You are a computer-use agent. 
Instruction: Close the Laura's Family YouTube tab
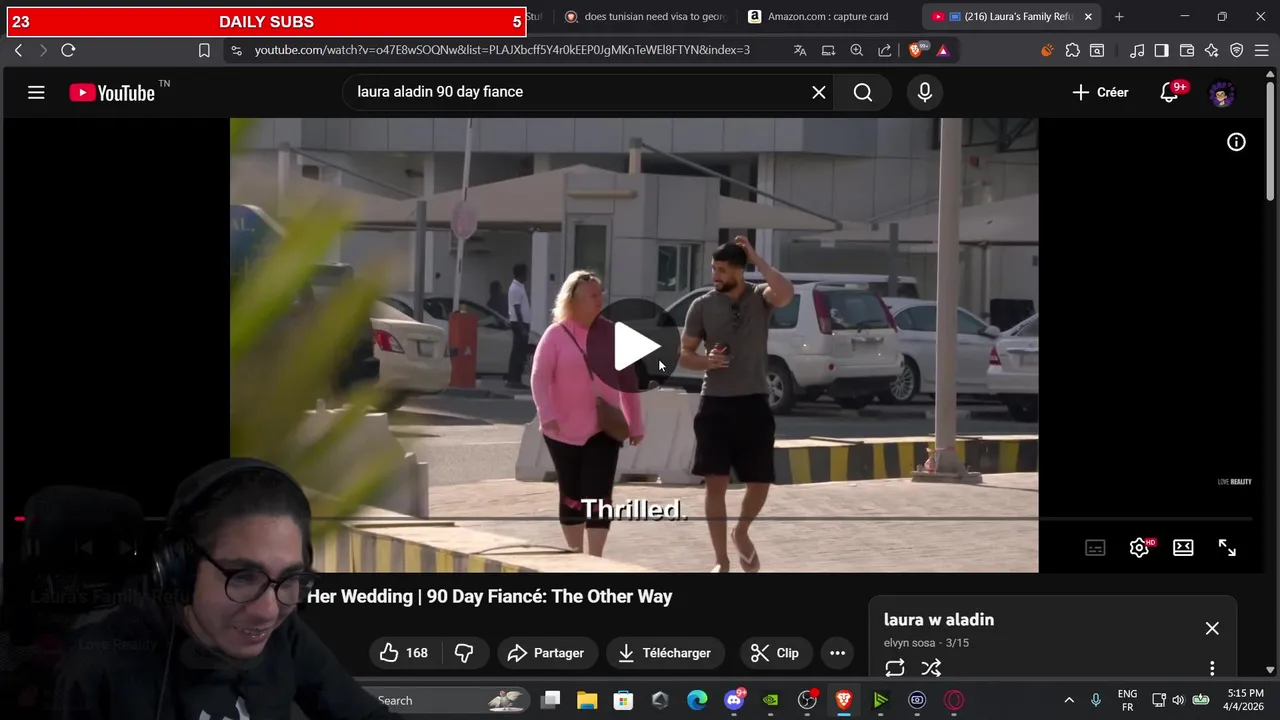(1088, 16)
